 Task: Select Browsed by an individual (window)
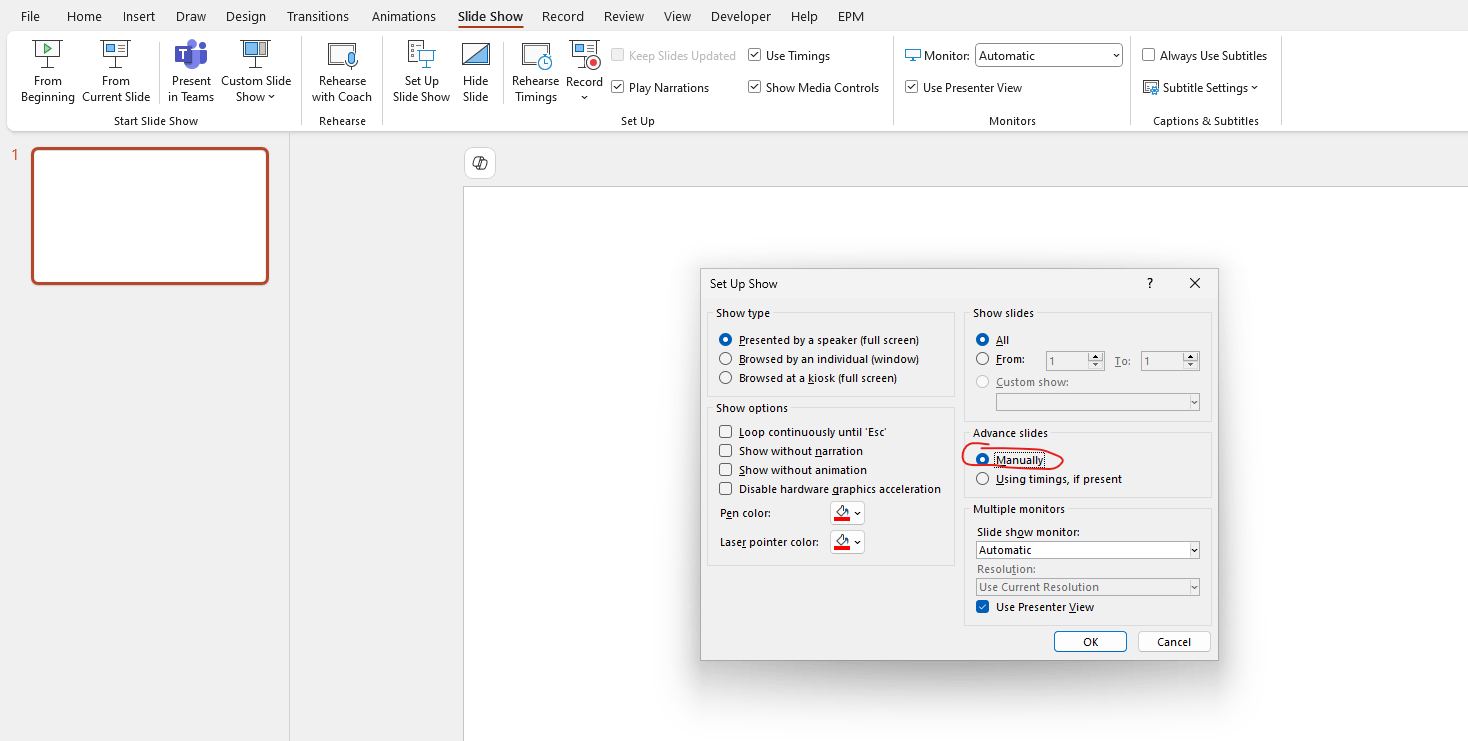coord(726,359)
